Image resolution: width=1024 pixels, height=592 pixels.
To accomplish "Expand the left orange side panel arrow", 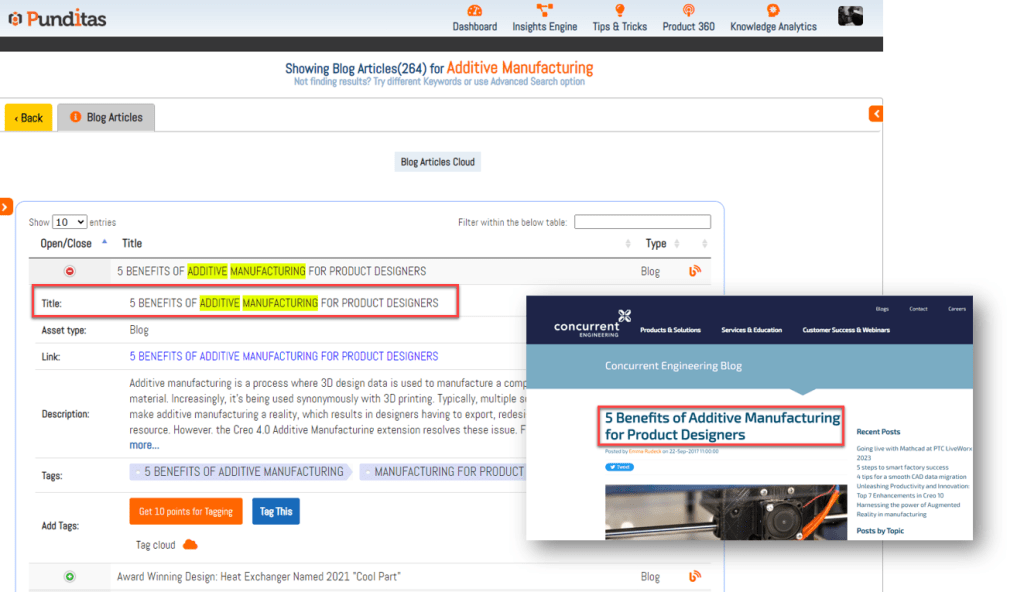I will tap(6, 207).
